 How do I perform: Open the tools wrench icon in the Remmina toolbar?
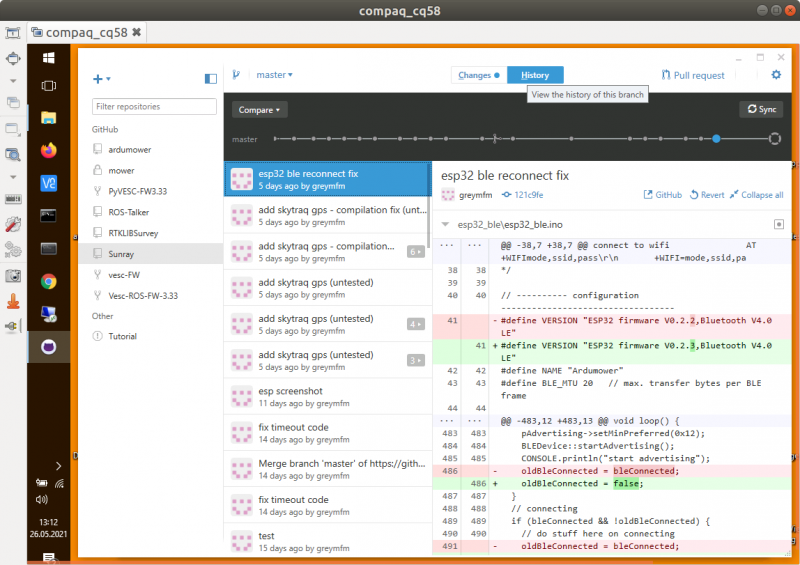[13, 224]
